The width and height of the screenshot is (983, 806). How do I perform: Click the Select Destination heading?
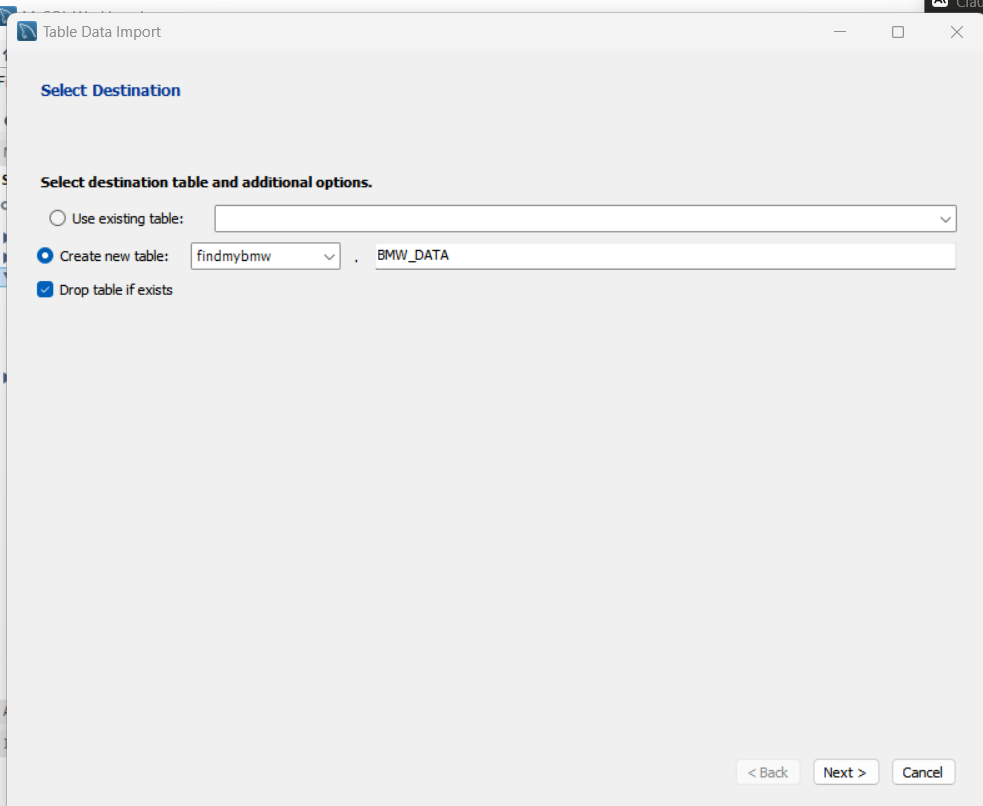pyautogui.click(x=110, y=90)
